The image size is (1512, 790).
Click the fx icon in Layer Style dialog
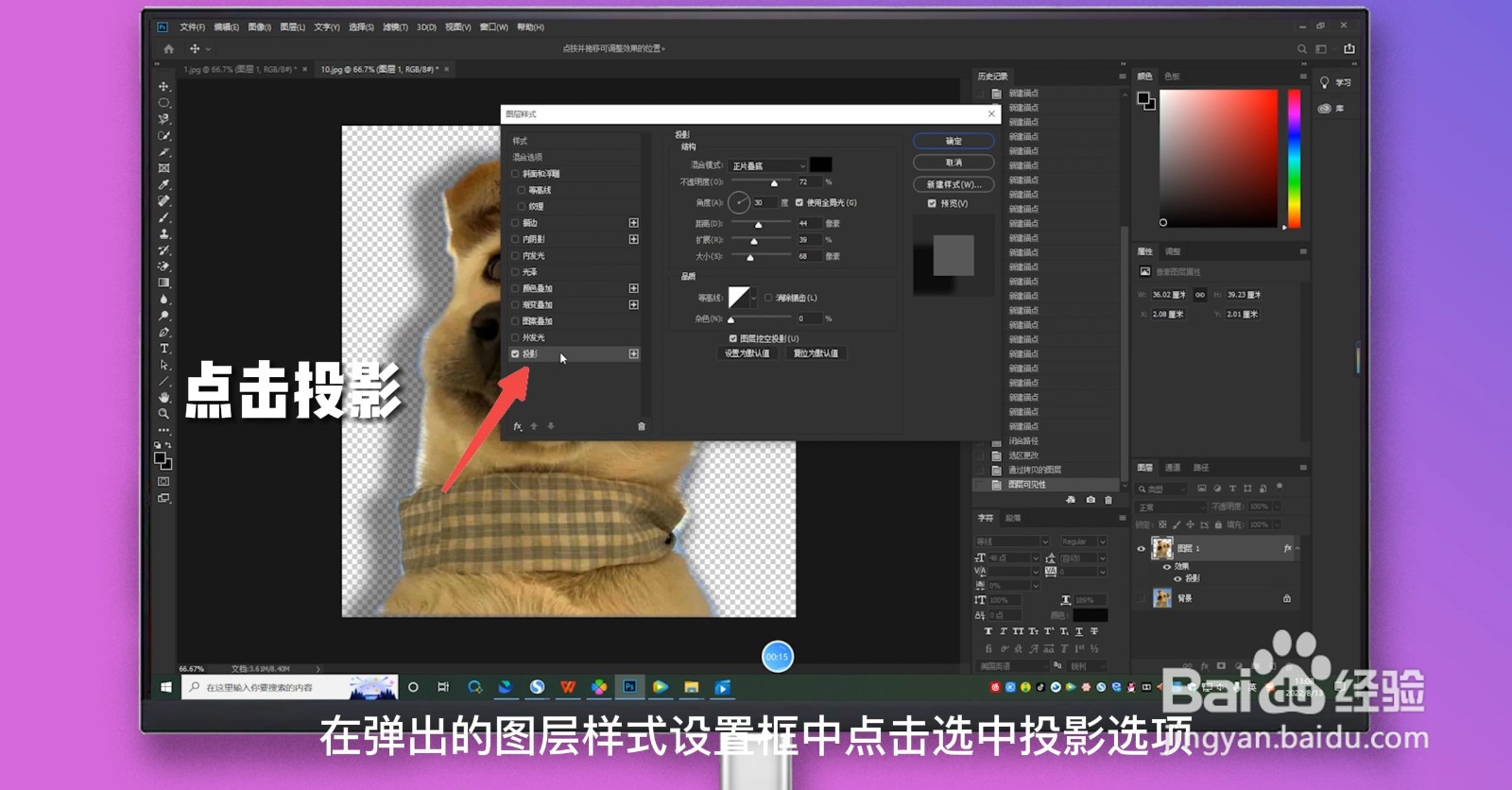517,426
